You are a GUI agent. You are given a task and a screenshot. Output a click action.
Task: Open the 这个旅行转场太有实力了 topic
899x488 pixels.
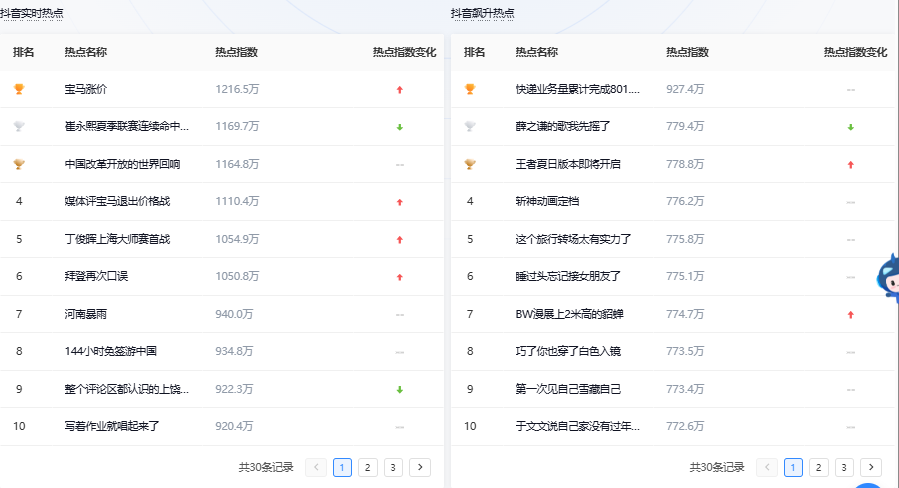[x=573, y=239]
